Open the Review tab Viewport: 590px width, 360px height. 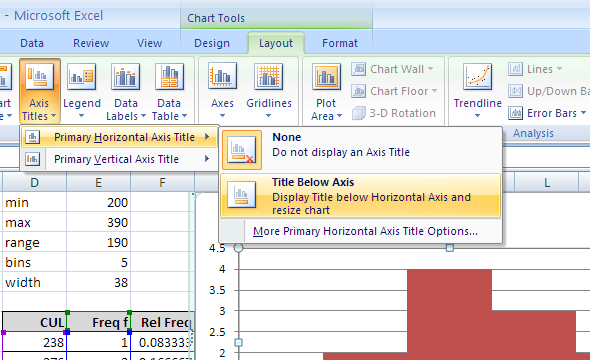(91, 43)
